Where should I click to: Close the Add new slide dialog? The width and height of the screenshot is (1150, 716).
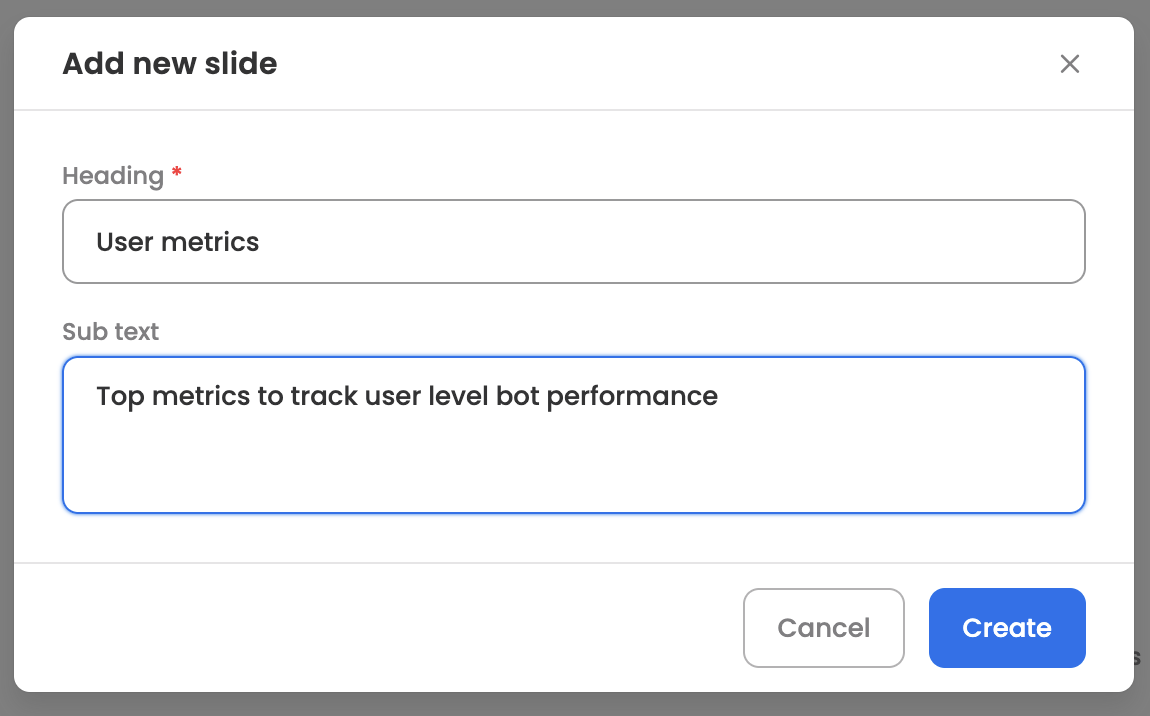click(1069, 65)
